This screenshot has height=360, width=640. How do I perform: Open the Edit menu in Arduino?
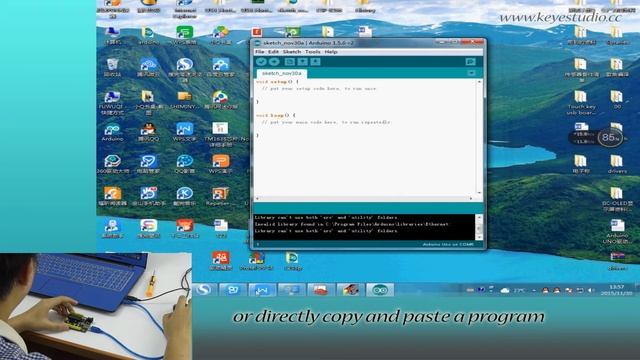[273, 52]
